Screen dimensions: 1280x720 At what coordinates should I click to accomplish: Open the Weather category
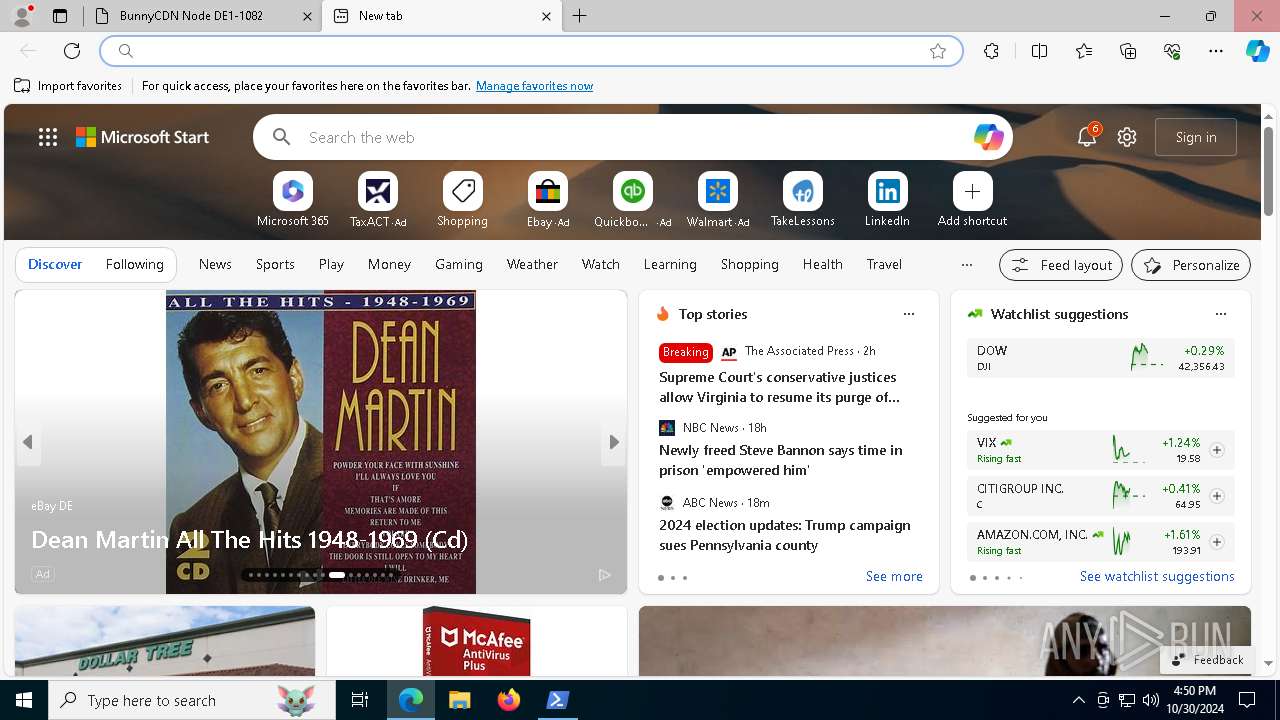click(532, 265)
